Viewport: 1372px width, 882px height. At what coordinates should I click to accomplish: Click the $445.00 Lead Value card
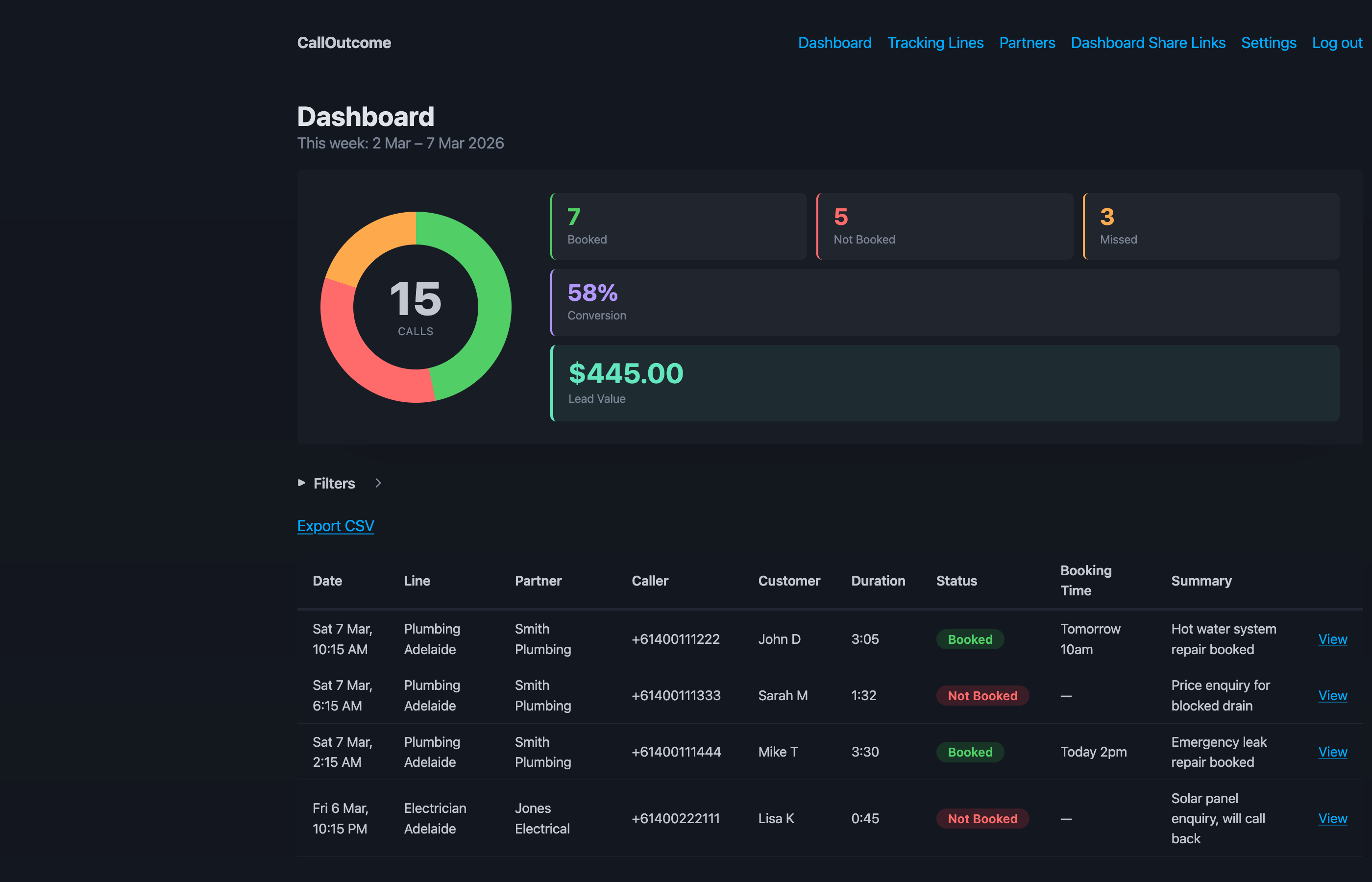click(945, 383)
